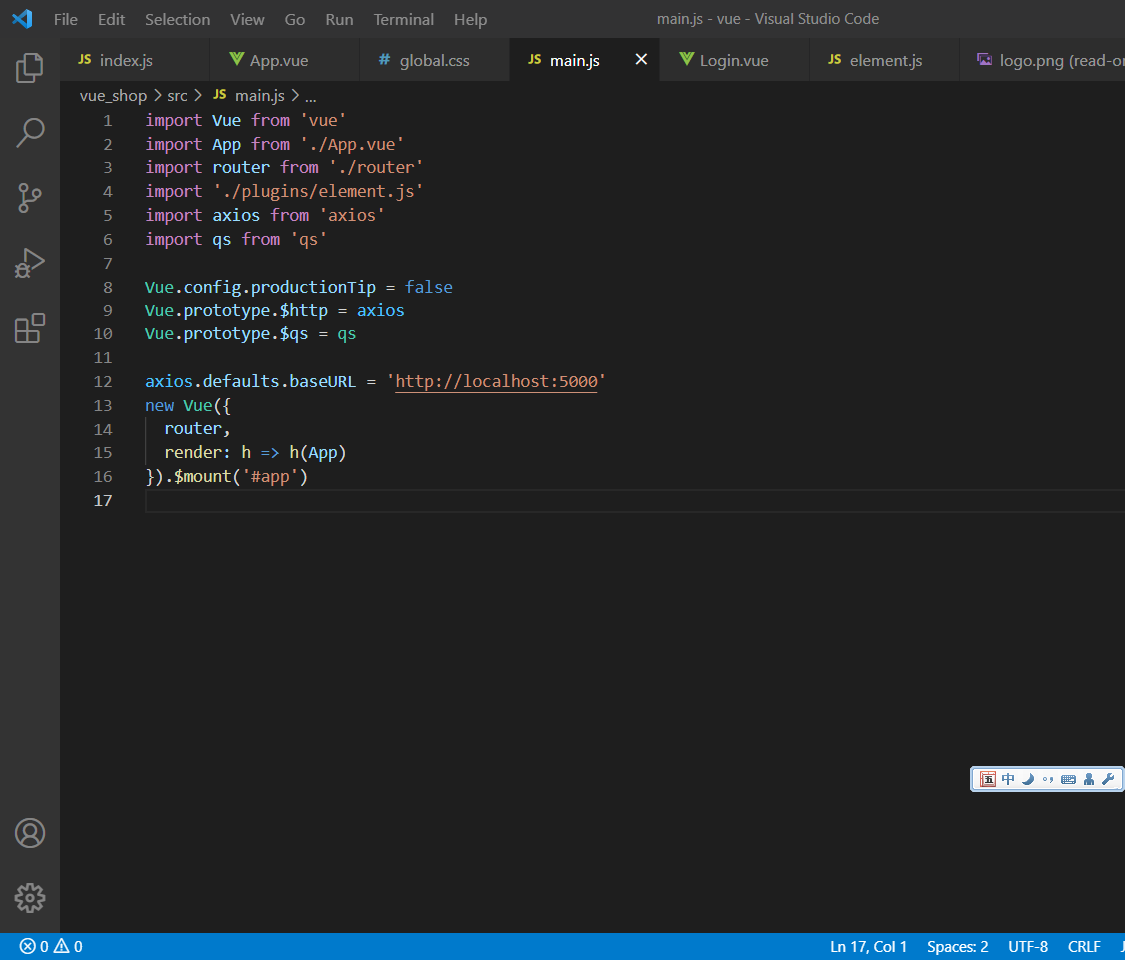Switch to the Login.vue tab

click(735, 60)
